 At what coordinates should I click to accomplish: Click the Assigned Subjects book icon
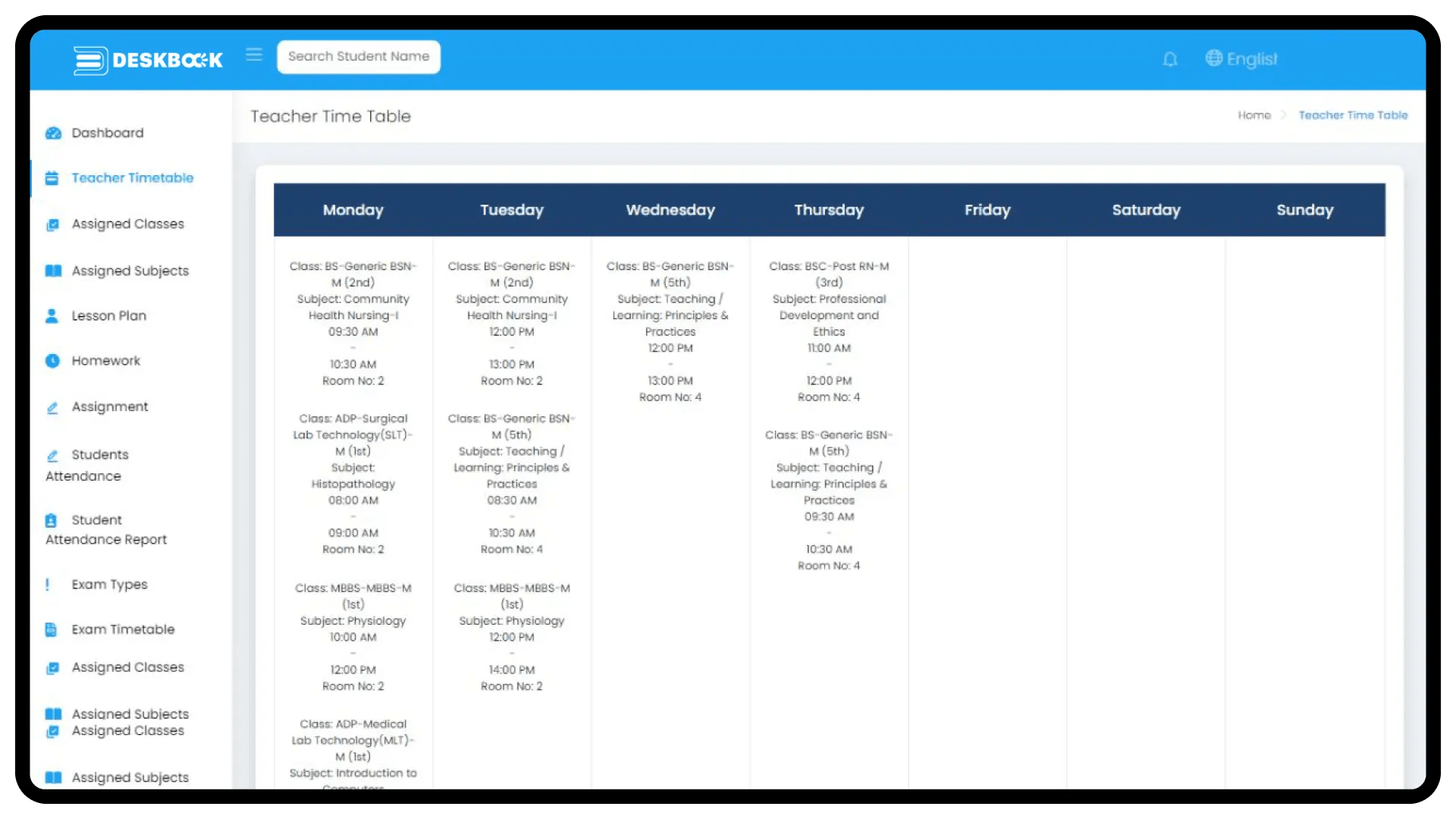(x=53, y=271)
